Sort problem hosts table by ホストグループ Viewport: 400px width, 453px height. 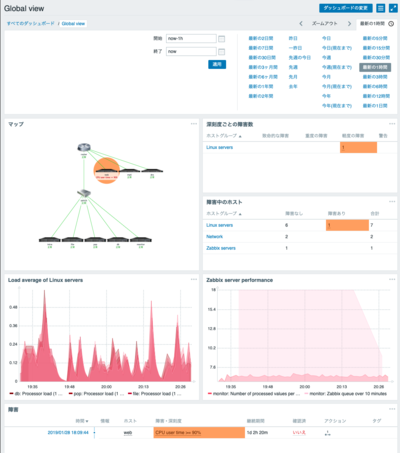point(224,214)
